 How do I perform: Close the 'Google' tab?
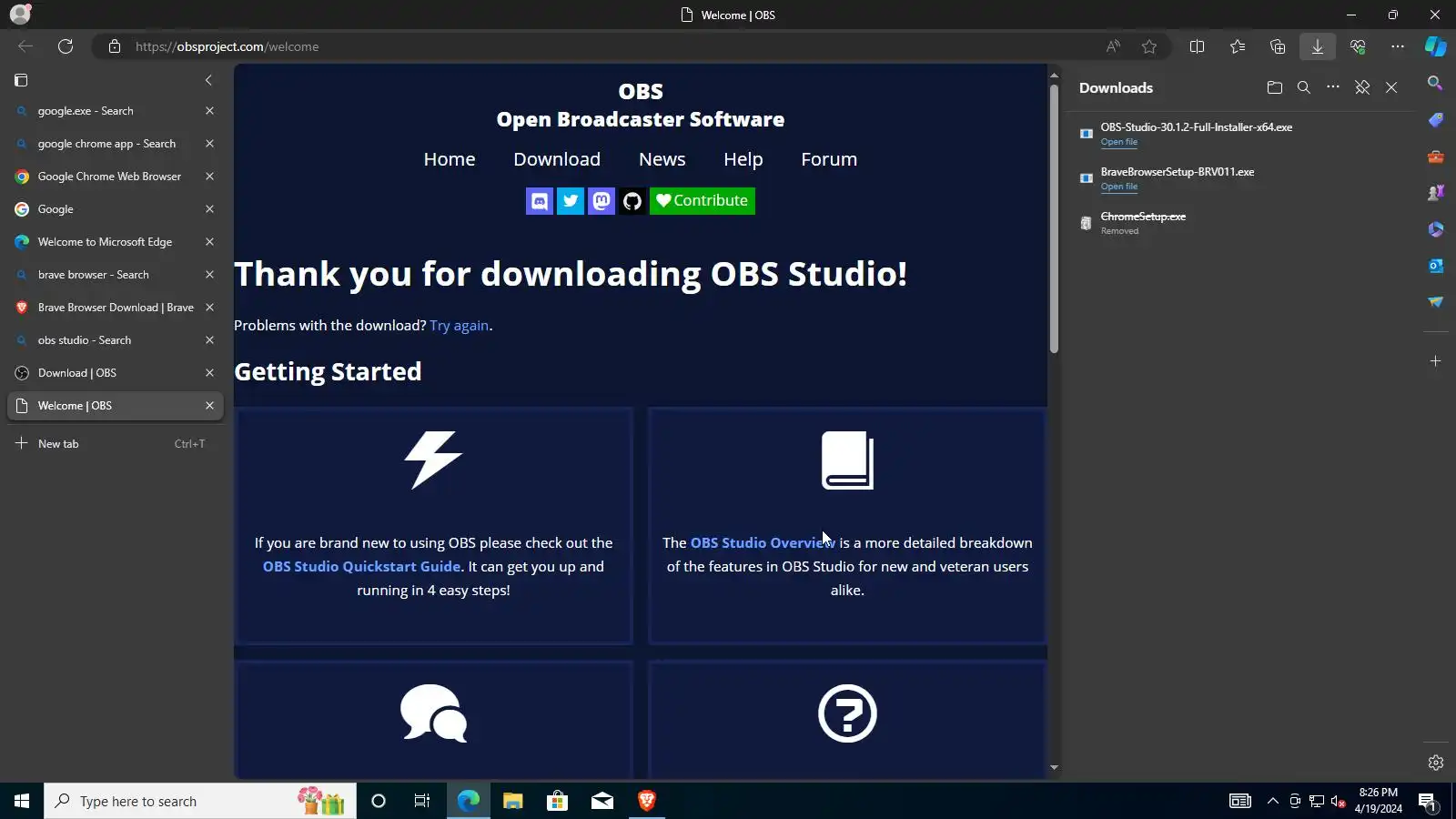pyautogui.click(x=209, y=209)
